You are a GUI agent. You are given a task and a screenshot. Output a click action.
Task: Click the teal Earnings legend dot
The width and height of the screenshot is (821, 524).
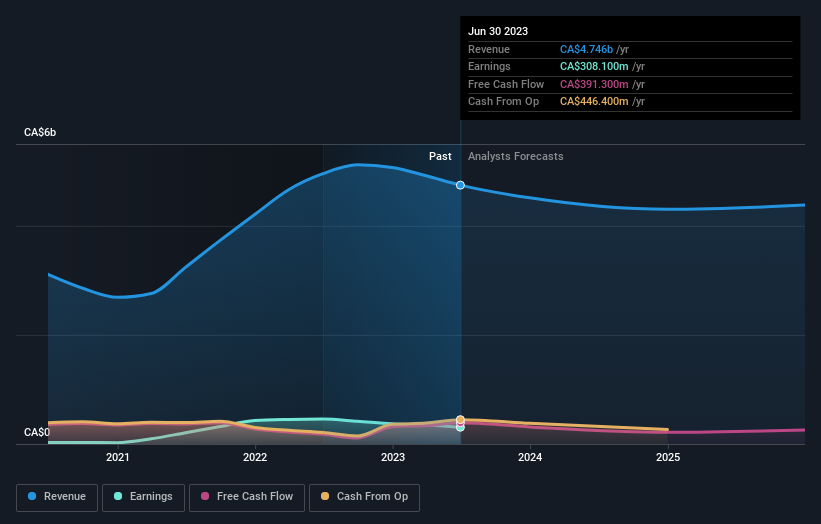coord(118,496)
